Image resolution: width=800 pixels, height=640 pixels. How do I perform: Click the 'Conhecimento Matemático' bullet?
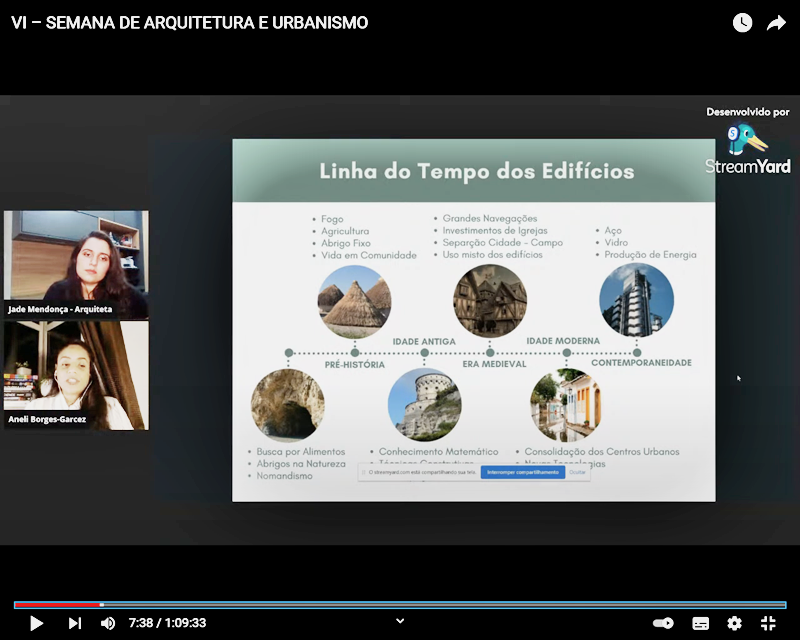tap(438, 452)
